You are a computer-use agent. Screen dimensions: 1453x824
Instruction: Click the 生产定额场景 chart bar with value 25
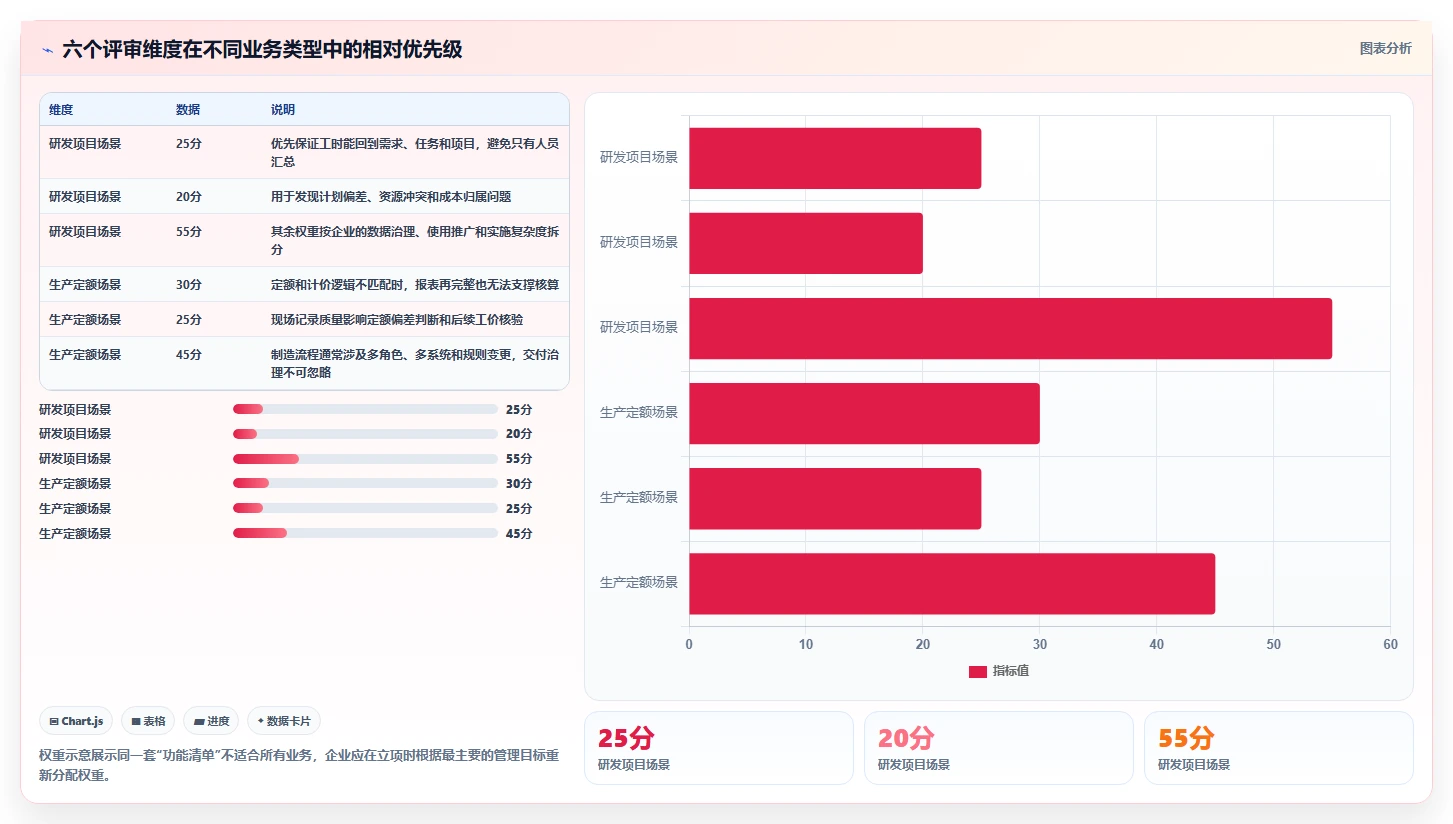(x=835, y=499)
